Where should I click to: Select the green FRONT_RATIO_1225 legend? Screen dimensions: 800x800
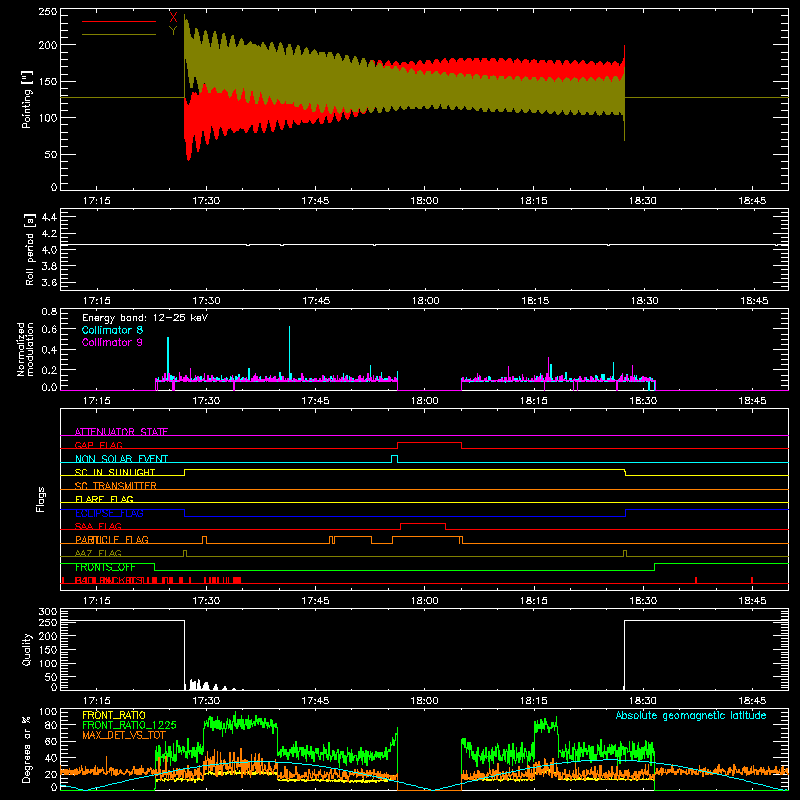pos(129,726)
